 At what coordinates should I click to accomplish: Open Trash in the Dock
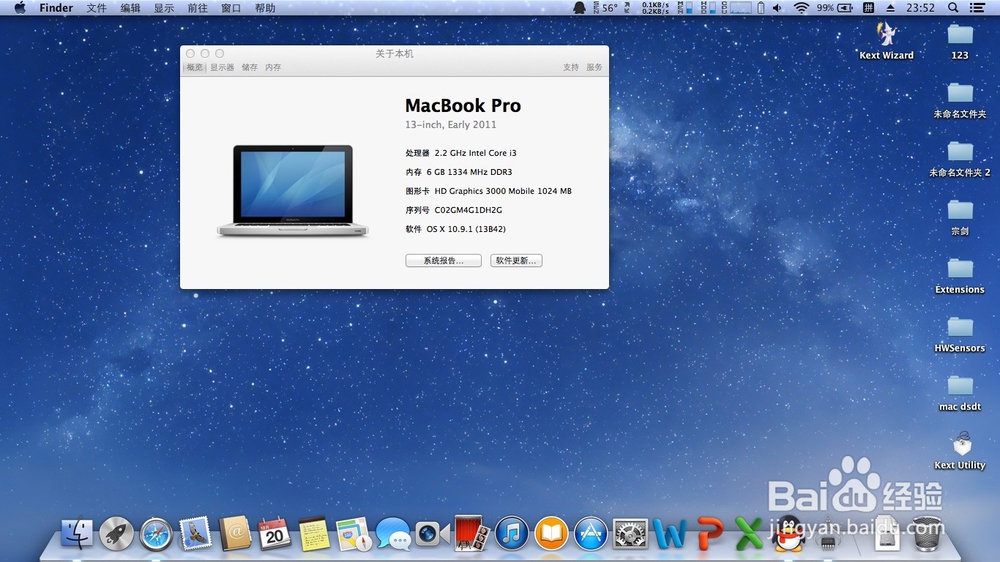(927, 533)
